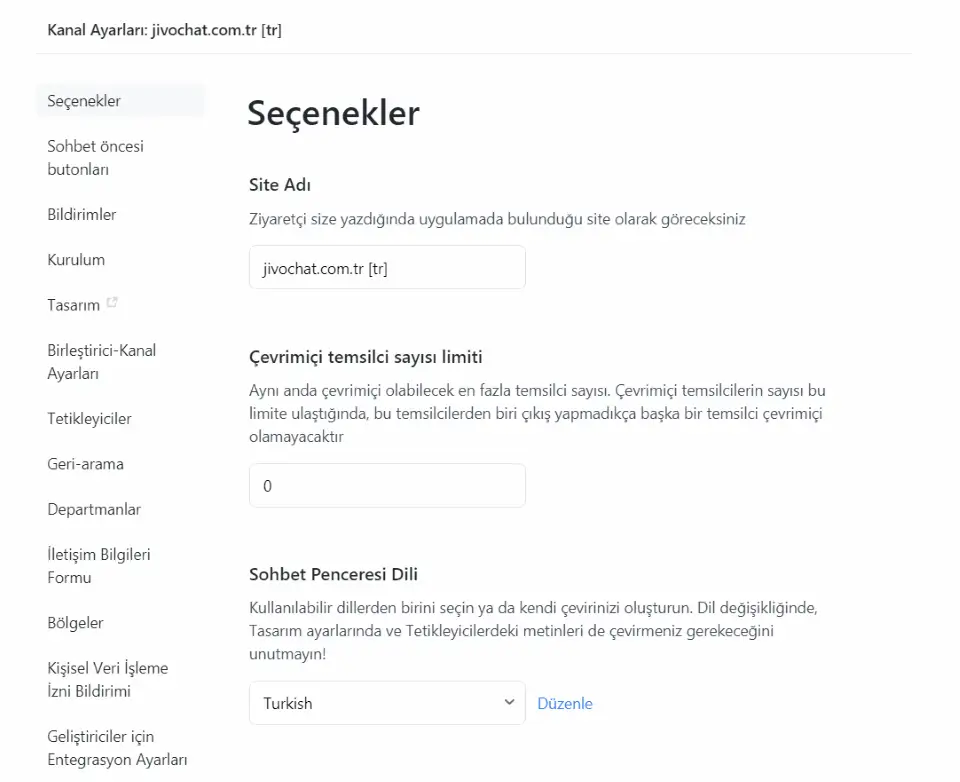This screenshot has width=960, height=782.
Task: Open Sohbet öncesi butonları settings
Action: click(x=95, y=158)
